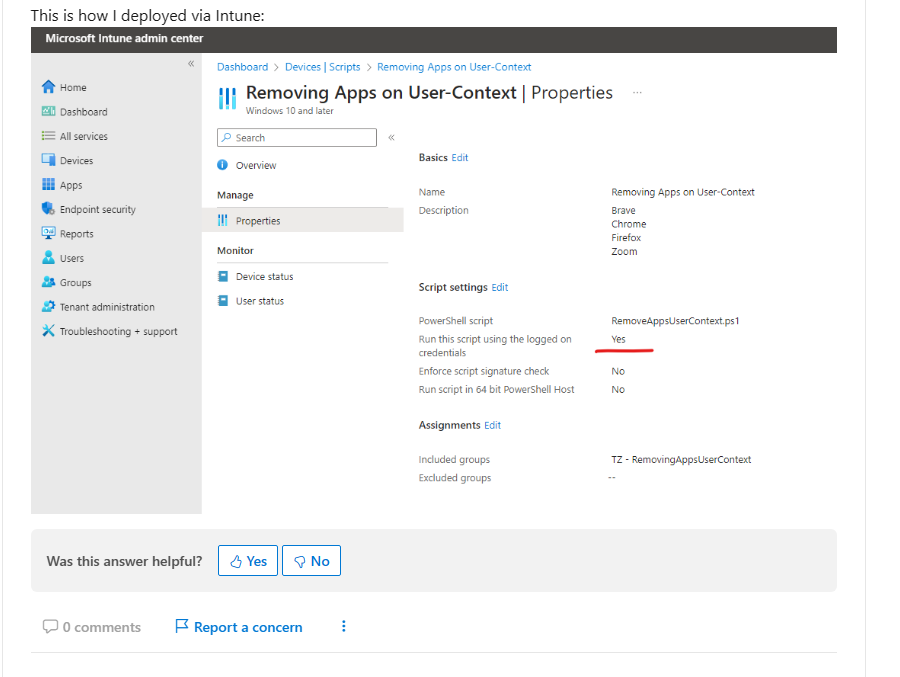Click the Enforce script signature check label
The image size is (900, 677).
[484, 371]
